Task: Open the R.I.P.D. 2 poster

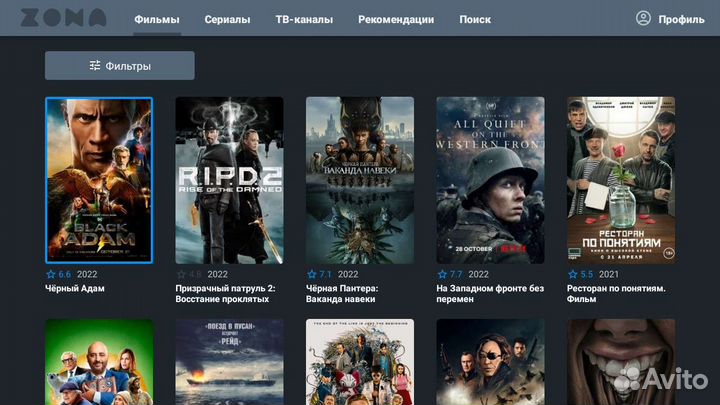Action: point(229,180)
